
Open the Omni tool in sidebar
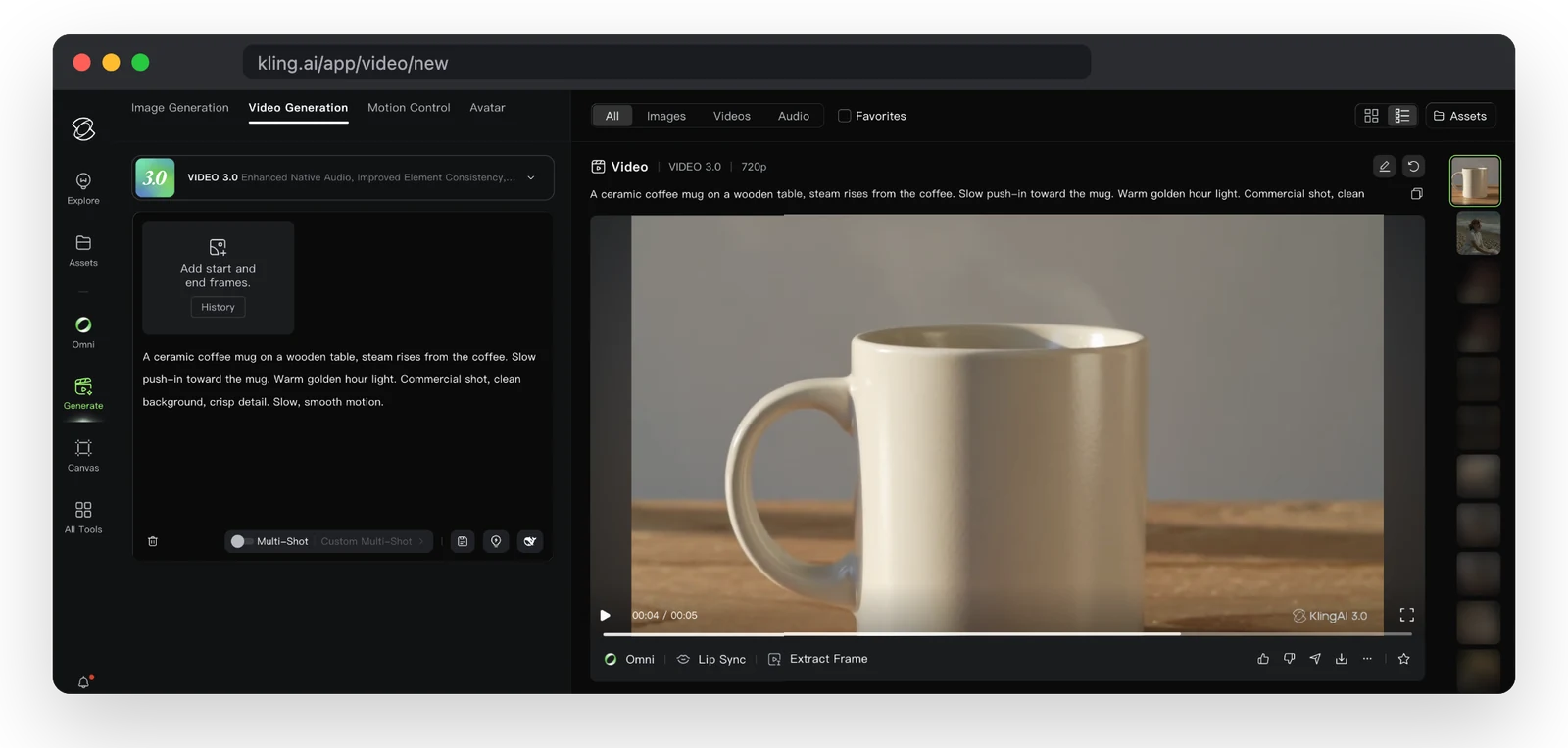point(83,332)
